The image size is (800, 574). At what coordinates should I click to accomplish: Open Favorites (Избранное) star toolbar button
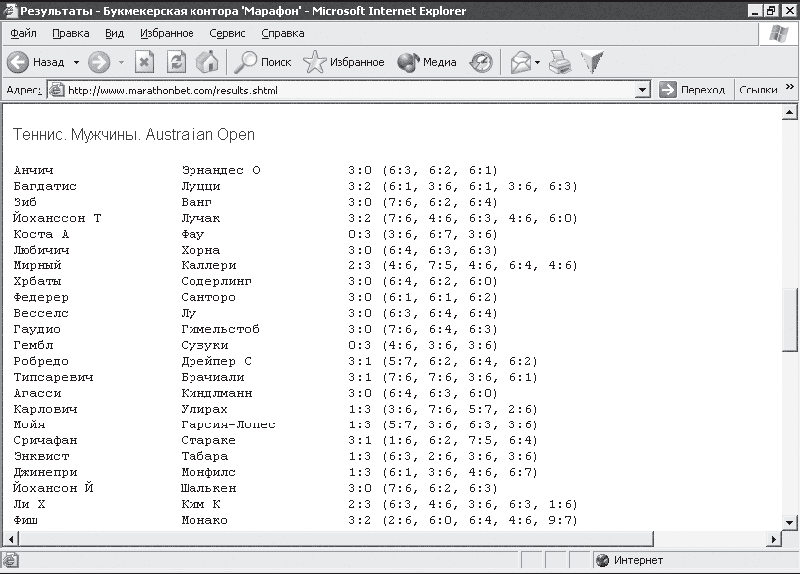pyautogui.click(x=344, y=62)
